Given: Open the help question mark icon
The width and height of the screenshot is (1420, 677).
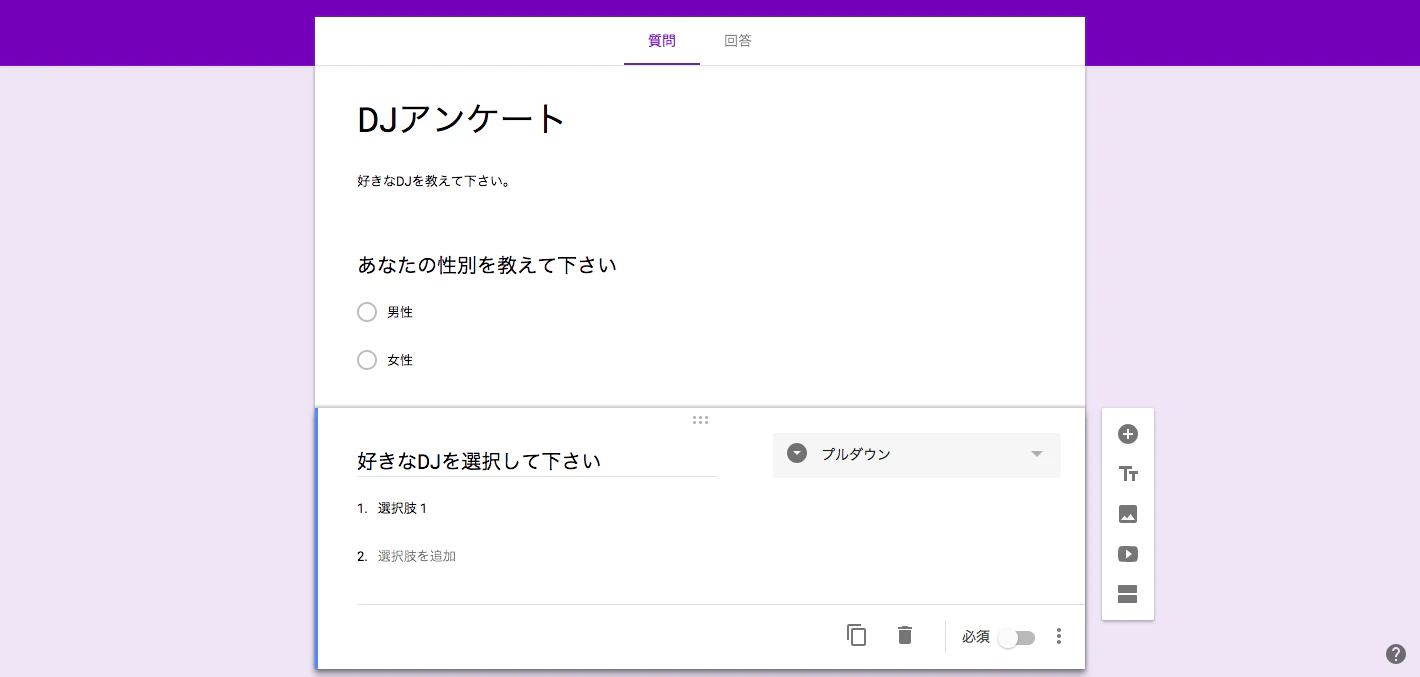Looking at the screenshot, I should (x=1396, y=654).
